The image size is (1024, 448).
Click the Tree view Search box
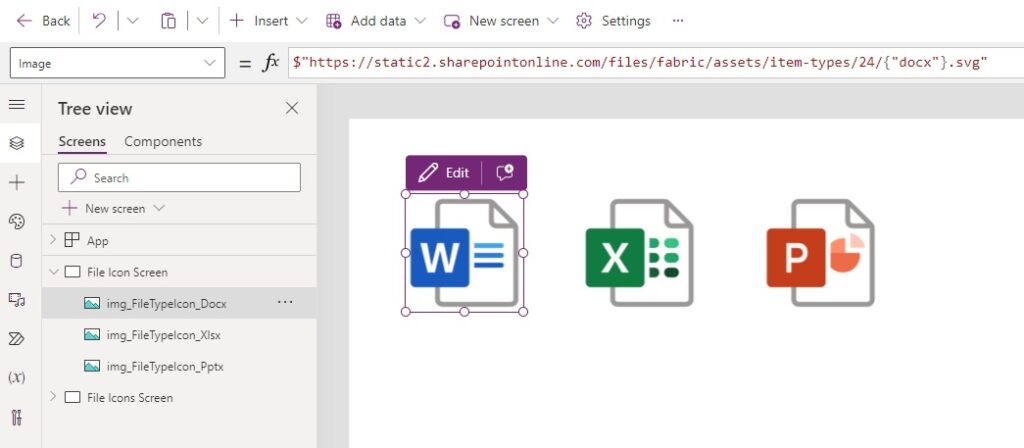[x=180, y=178]
